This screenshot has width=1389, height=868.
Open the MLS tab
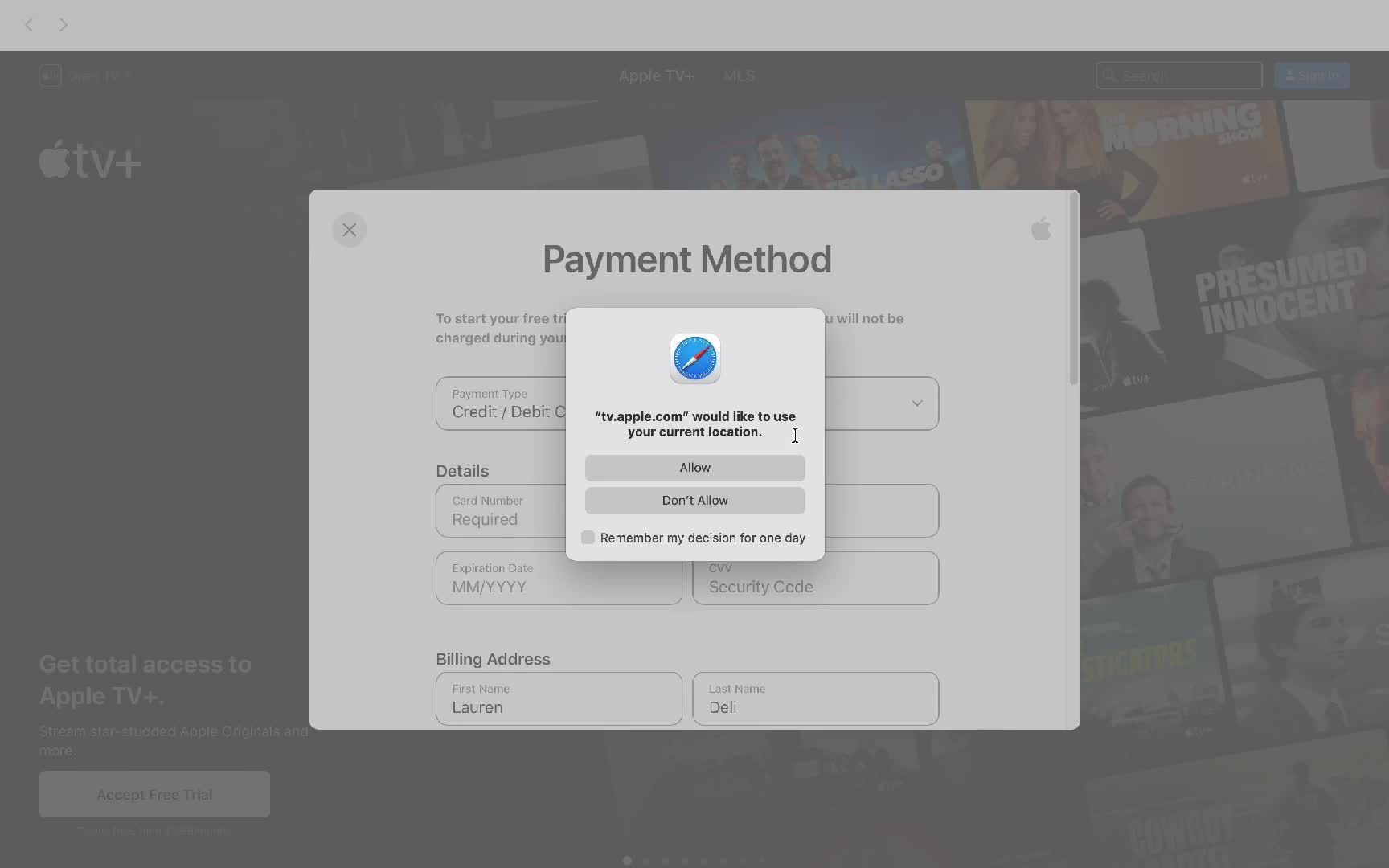coord(739,76)
